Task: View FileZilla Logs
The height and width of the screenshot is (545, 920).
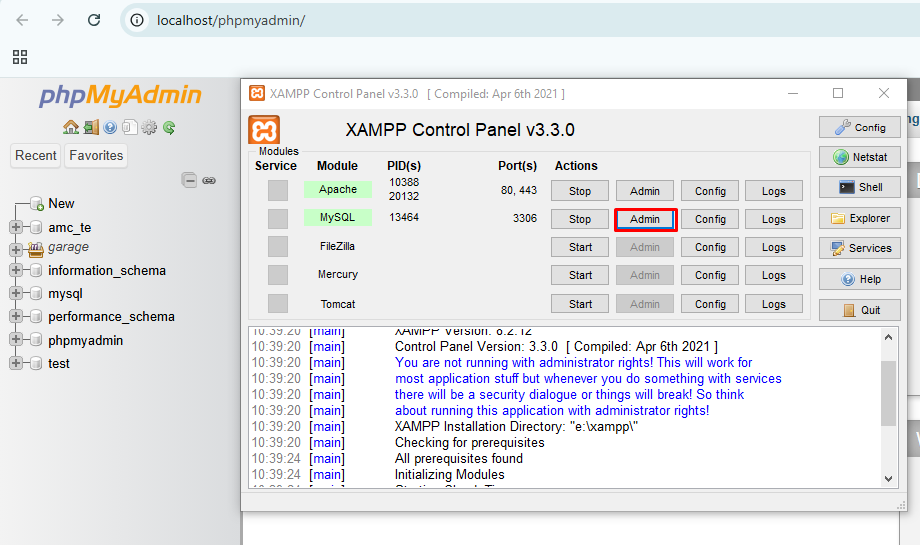Action: tap(774, 248)
